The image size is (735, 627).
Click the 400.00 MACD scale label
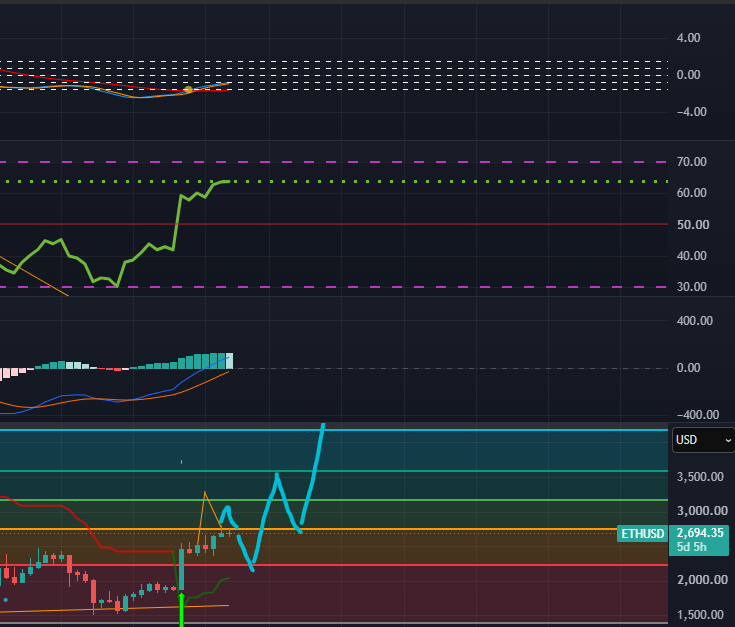pos(694,321)
